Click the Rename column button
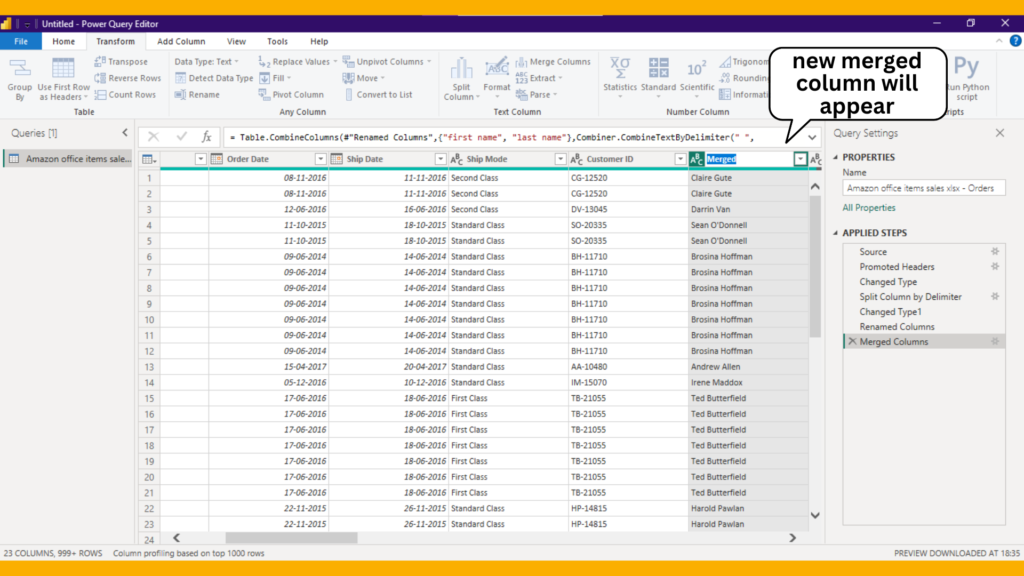This screenshot has width=1024, height=576. coord(197,95)
